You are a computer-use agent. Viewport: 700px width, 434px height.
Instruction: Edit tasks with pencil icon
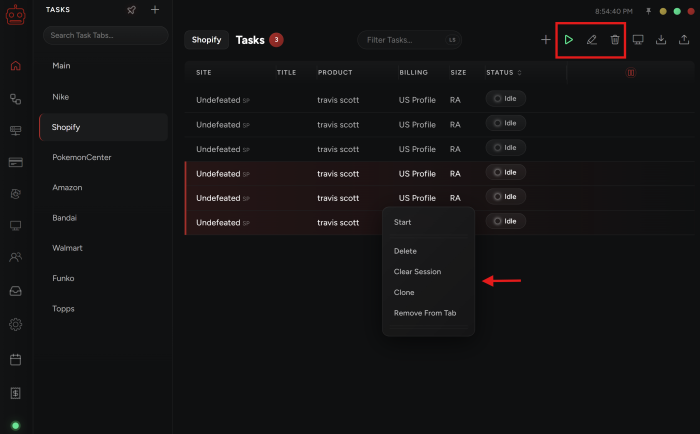coord(592,40)
